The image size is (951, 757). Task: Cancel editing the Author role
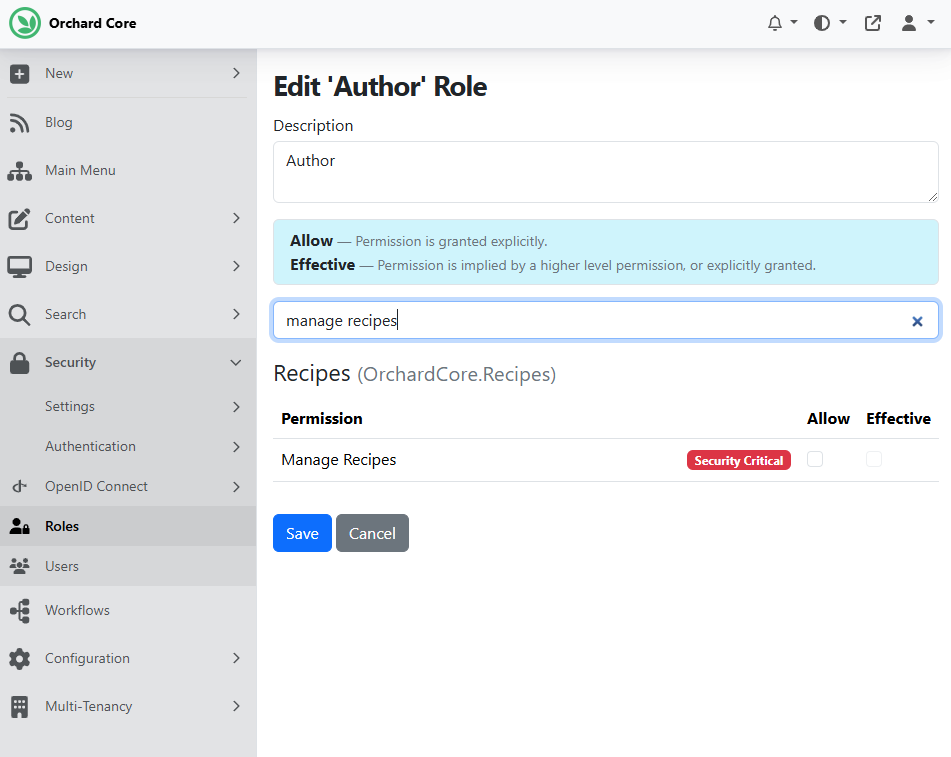pyautogui.click(x=372, y=533)
